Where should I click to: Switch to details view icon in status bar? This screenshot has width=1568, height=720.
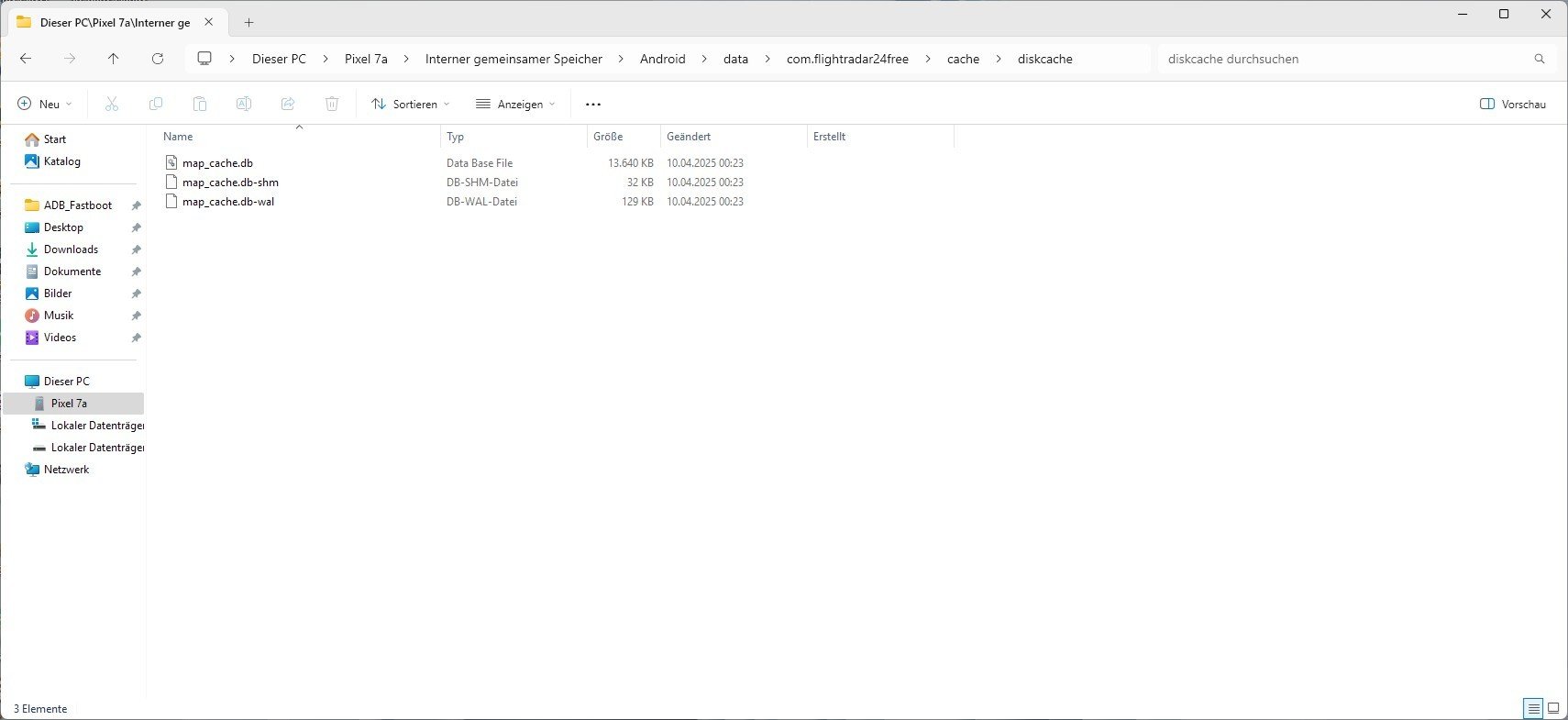point(1533,708)
